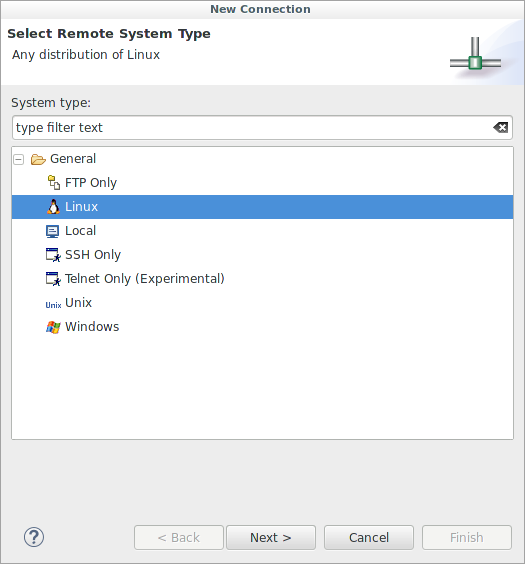Go to the next wizard page
Screen dimensions: 525x564
click(x=271, y=537)
